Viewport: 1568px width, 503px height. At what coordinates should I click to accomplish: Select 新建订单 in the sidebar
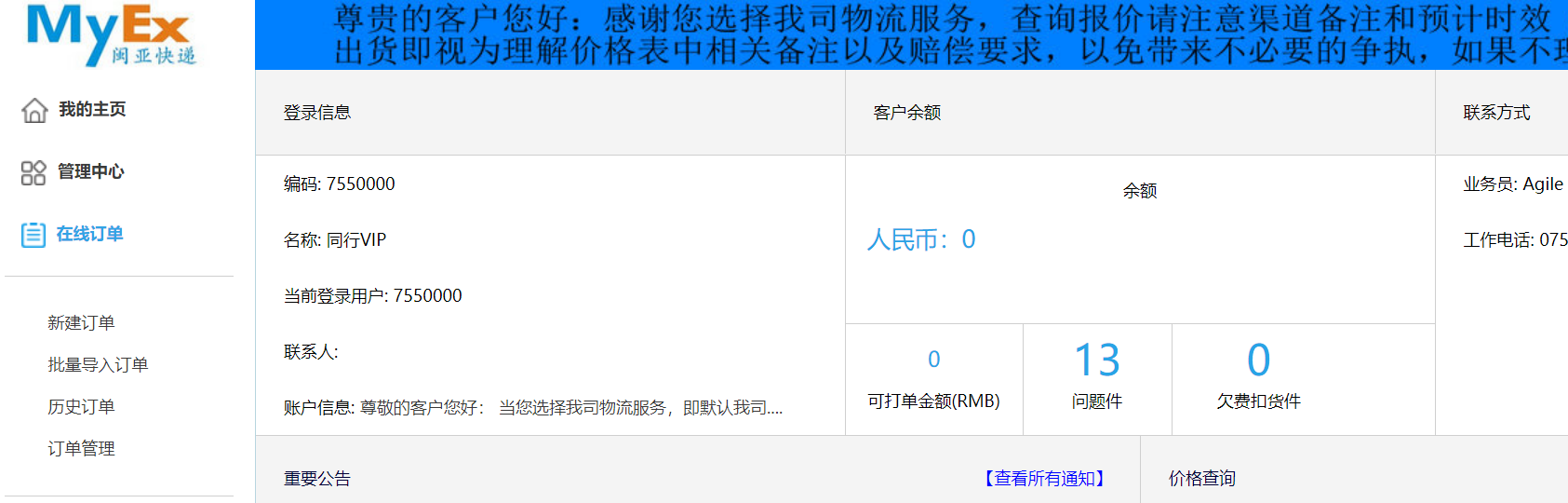tap(81, 323)
